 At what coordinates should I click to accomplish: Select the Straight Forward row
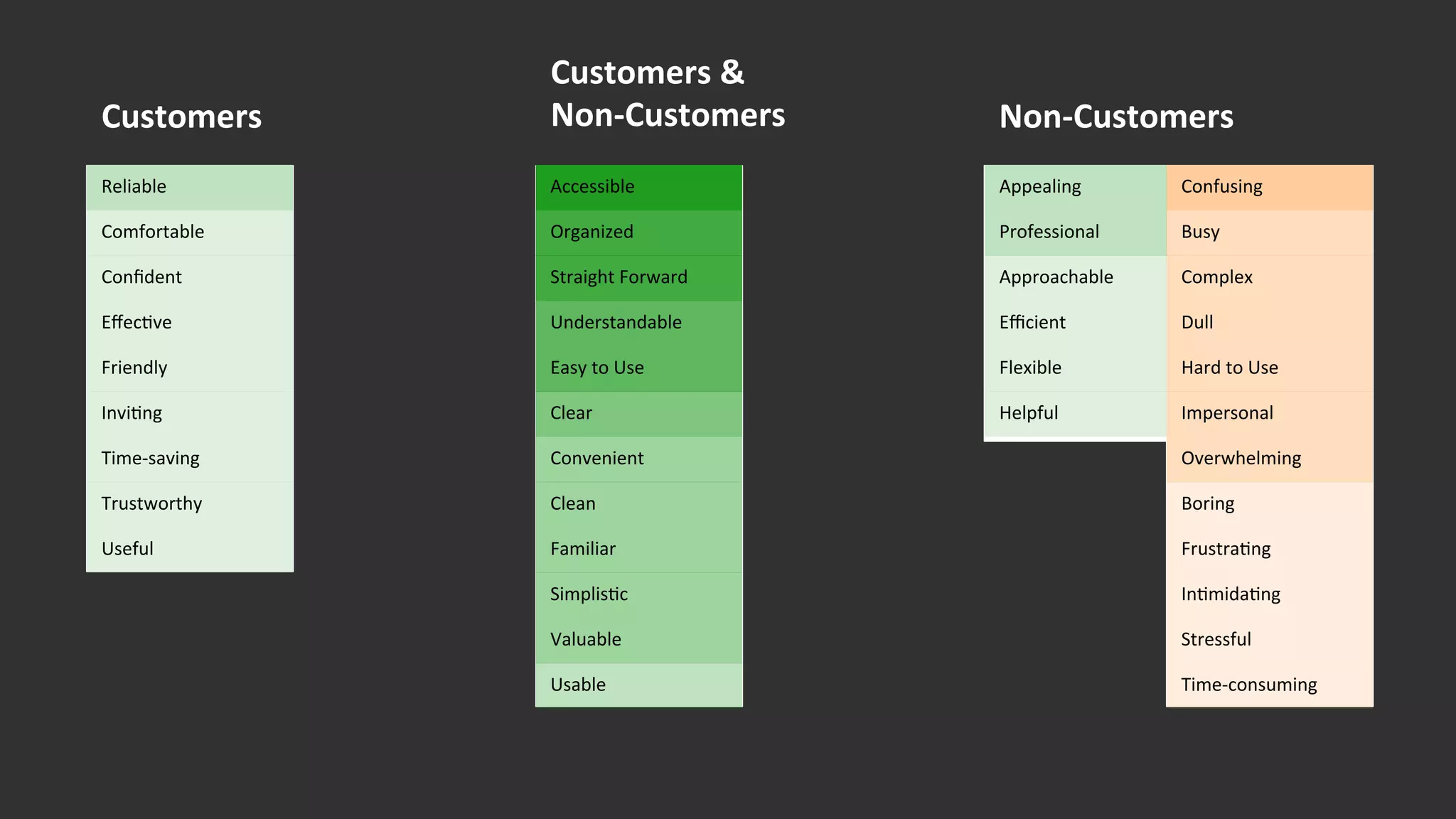point(638,278)
